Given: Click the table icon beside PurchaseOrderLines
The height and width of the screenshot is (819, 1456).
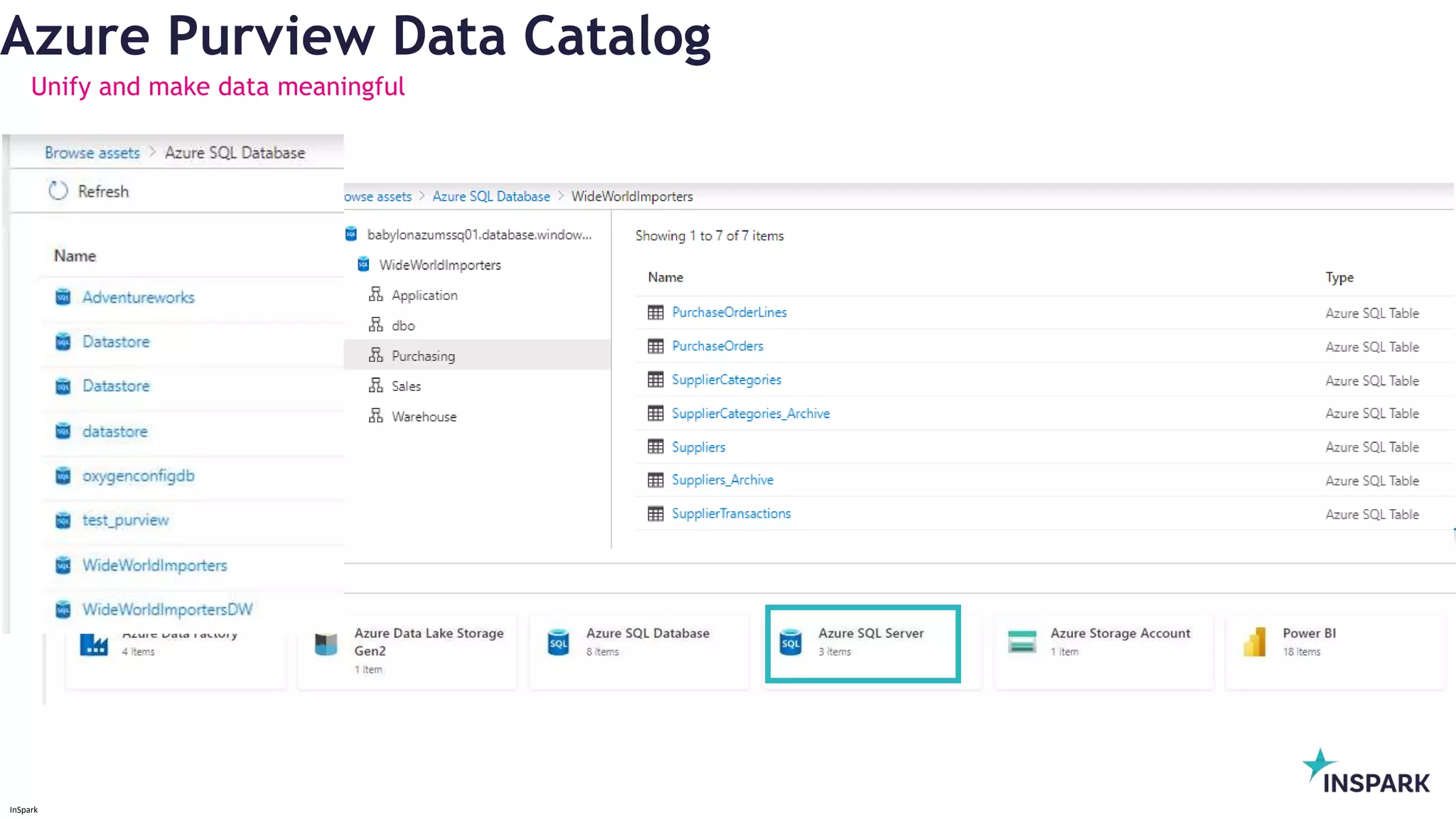Looking at the screenshot, I should [x=655, y=312].
